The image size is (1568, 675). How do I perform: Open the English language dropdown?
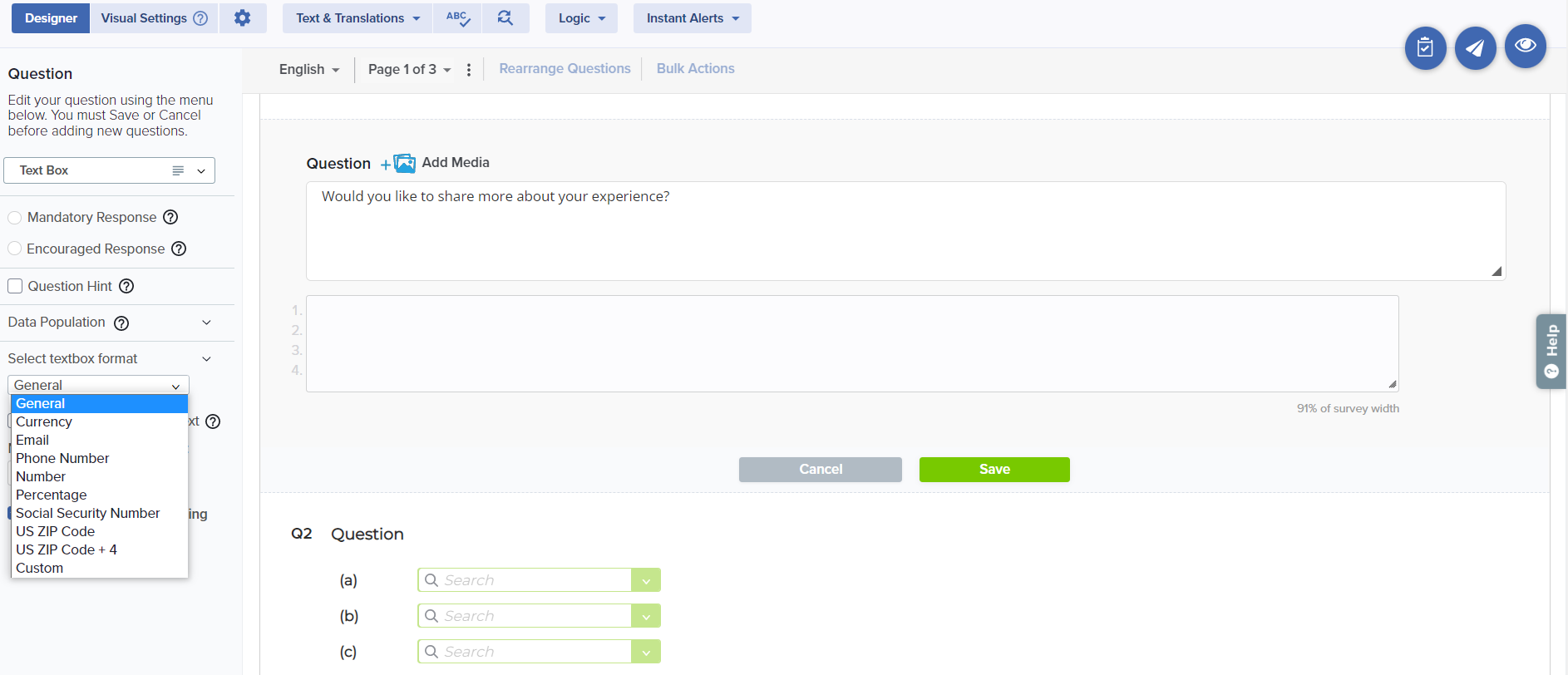pyautogui.click(x=309, y=70)
